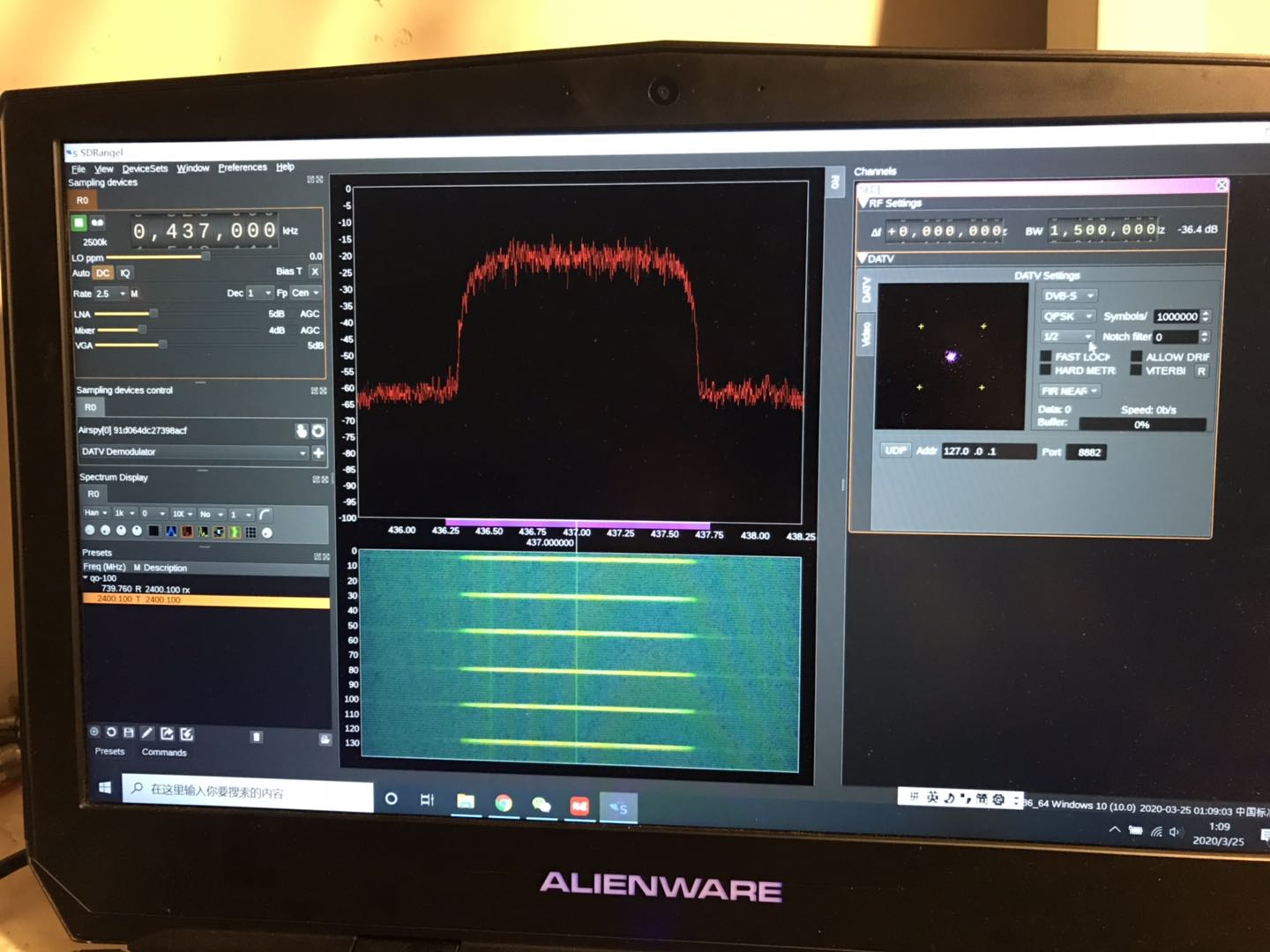The width and height of the screenshot is (1270, 952).
Task: Reload the Airspy device with the circular arrow icon
Action: (318, 430)
